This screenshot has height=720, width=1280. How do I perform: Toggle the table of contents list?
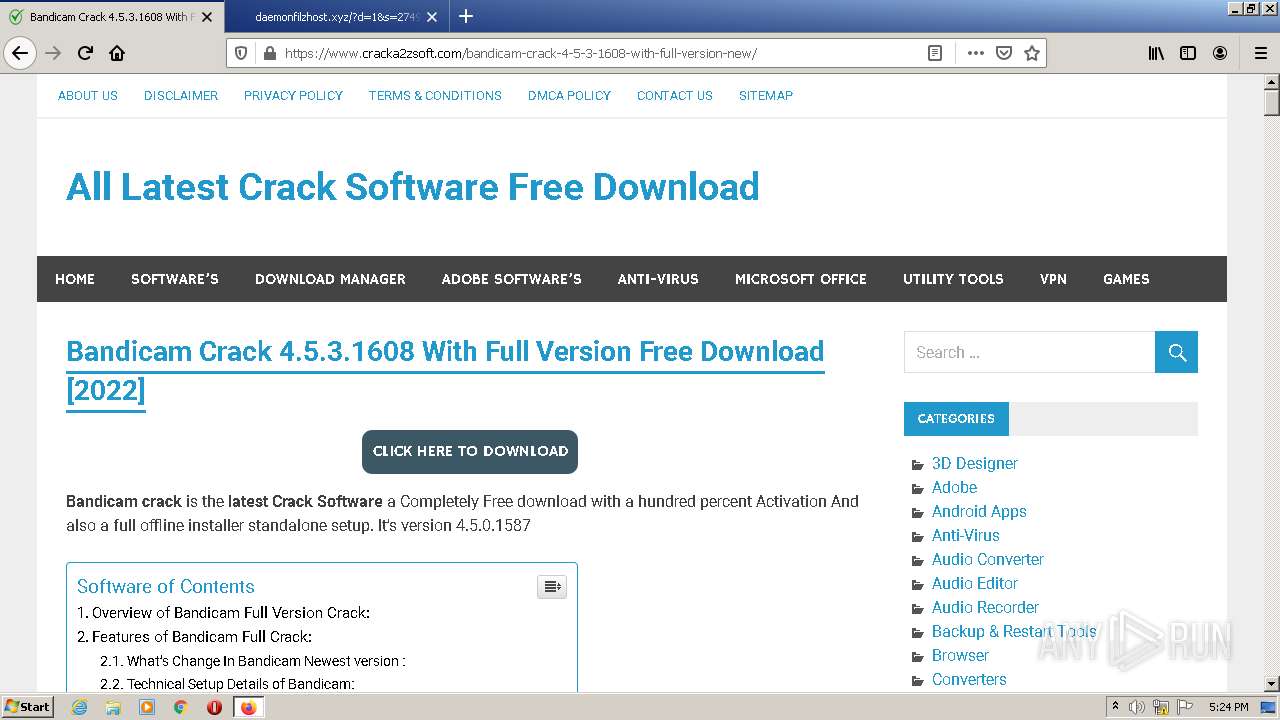(552, 587)
